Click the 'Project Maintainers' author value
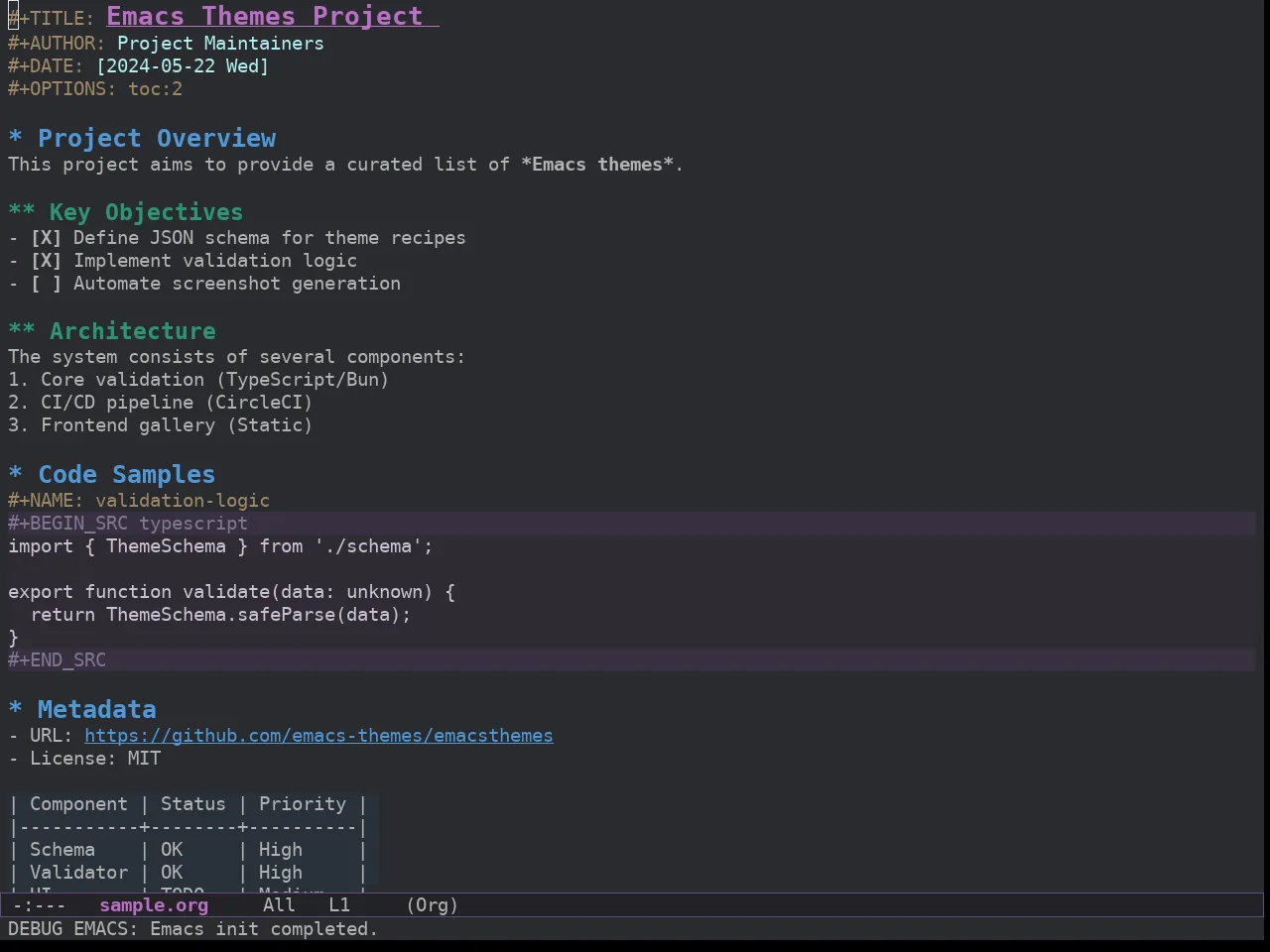Viewport: 1270px width, 952px height. 220,44
